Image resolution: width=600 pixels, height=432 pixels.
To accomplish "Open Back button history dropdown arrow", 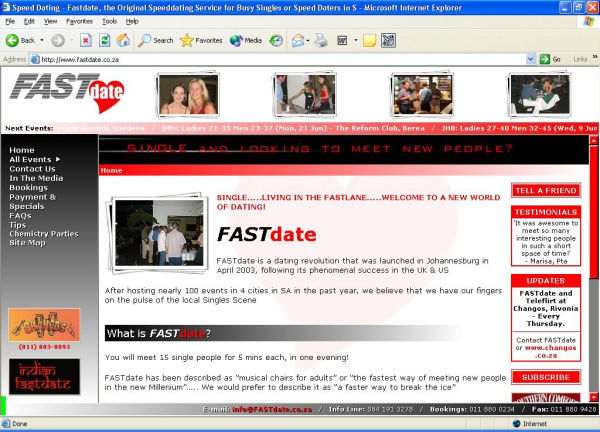I will coord(42,40).
